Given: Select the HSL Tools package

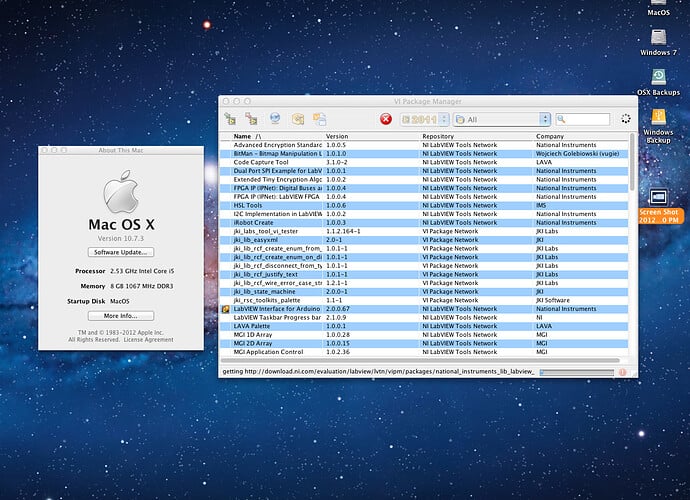Looking at the screenshot, I should [424, 205].
